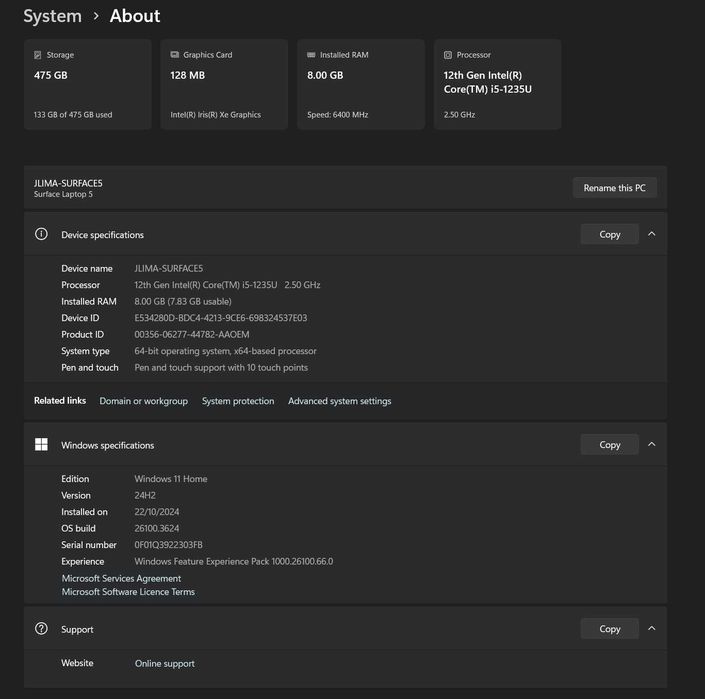Open Domain or workgroup link

(143, 401)
